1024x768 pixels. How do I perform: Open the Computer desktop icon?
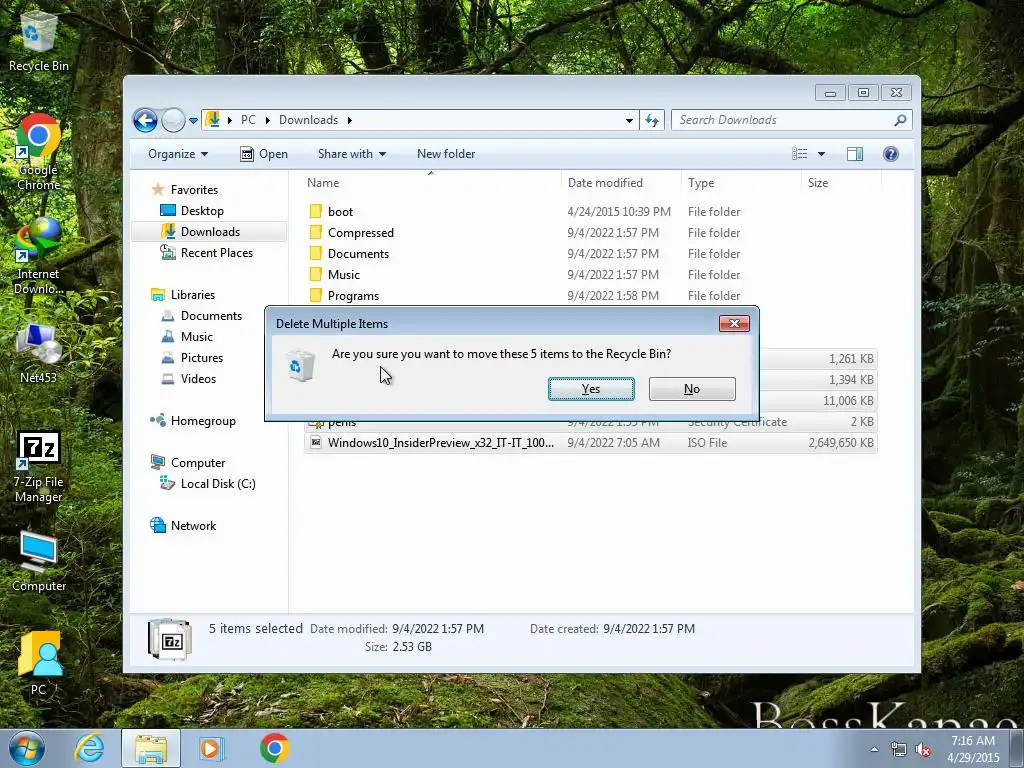pos(39,560)
